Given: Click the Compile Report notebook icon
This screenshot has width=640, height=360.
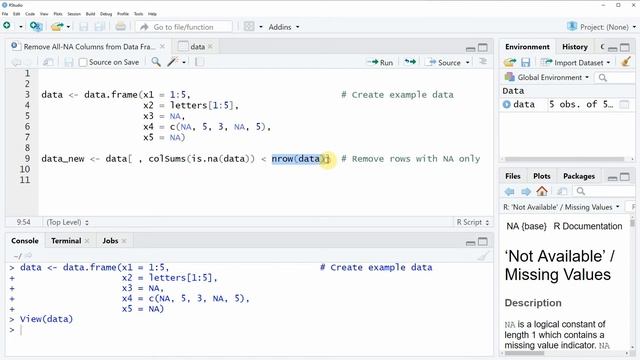Looking at the screenshot, I should coord(200,62).
